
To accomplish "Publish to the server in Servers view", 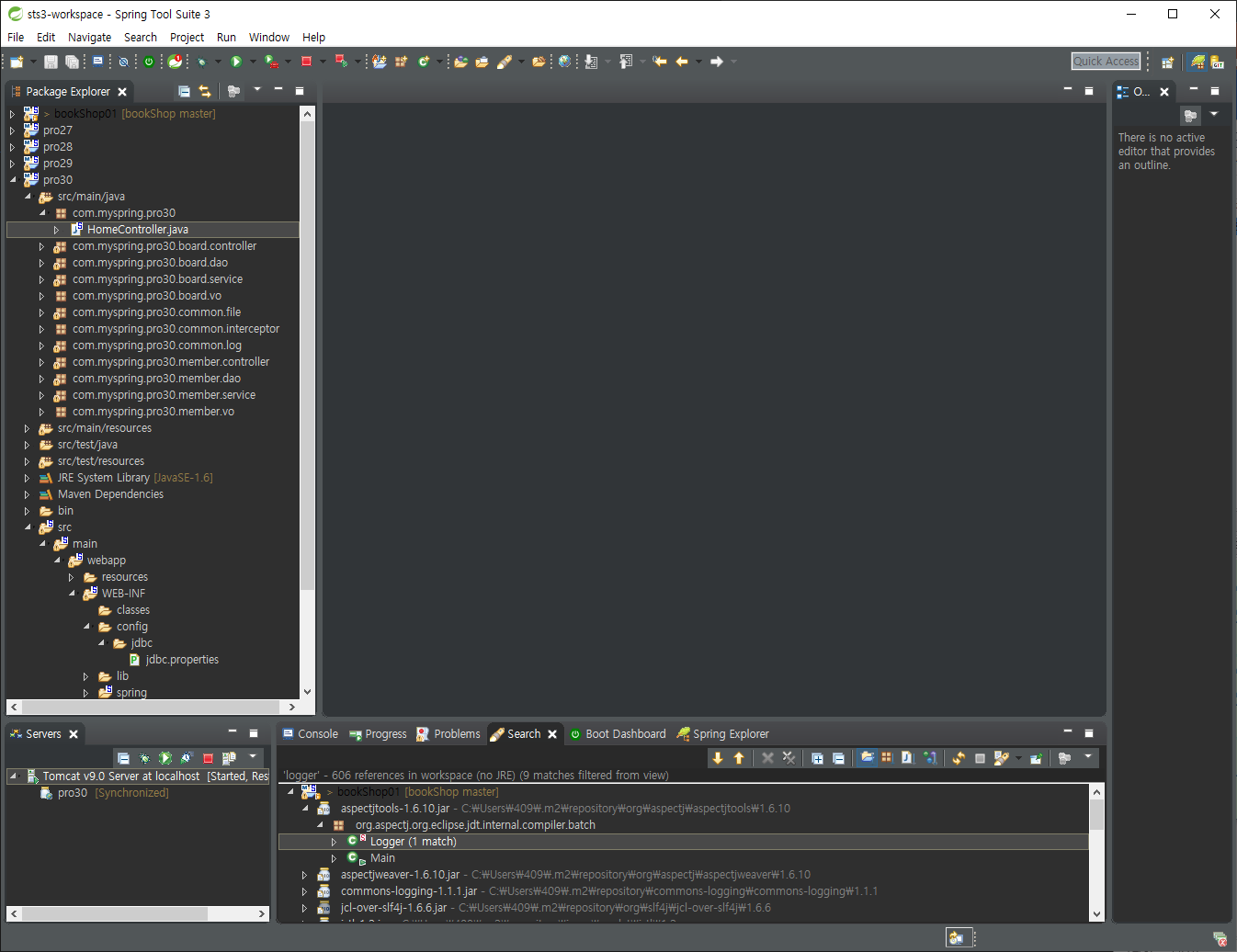I will pos(229,758).
